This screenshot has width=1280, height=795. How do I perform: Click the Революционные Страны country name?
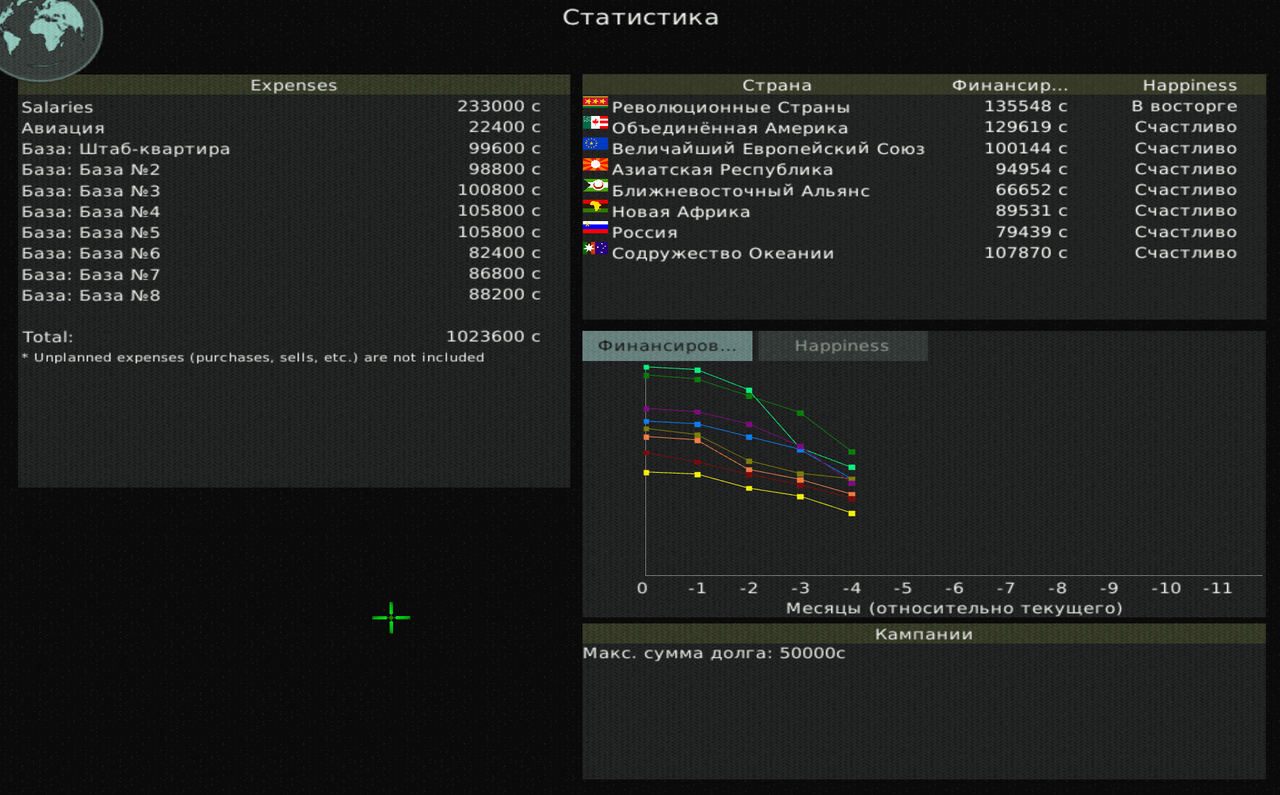[x=731, y=107]
